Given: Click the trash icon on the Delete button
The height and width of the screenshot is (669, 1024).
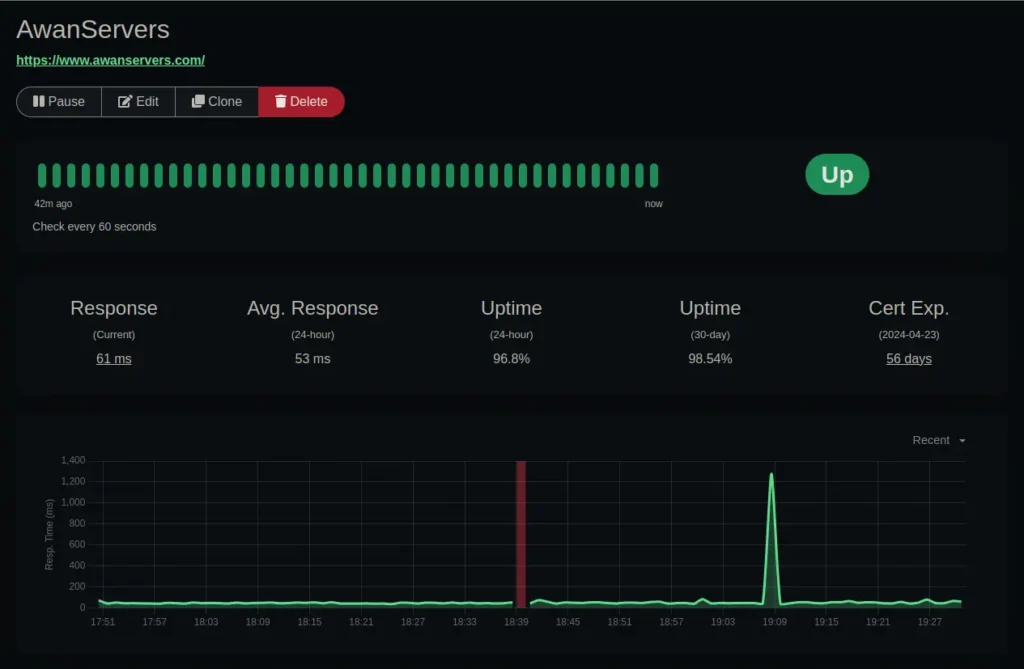Looking at the screenshot, I should click(281, 101).
